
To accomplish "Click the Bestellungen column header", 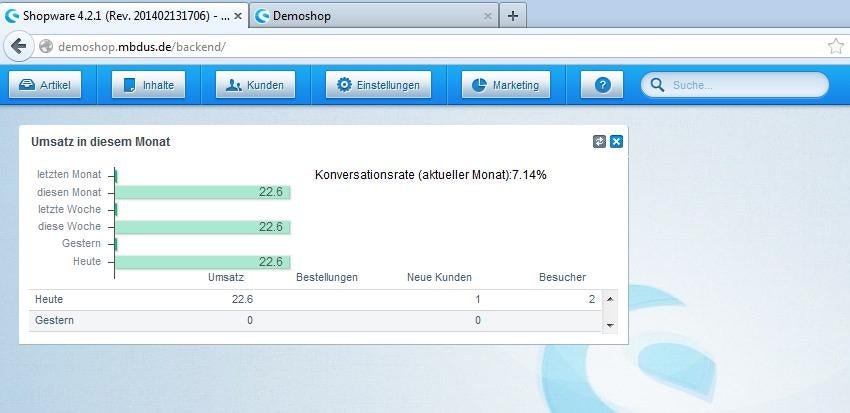I will (x=327, y=277).
